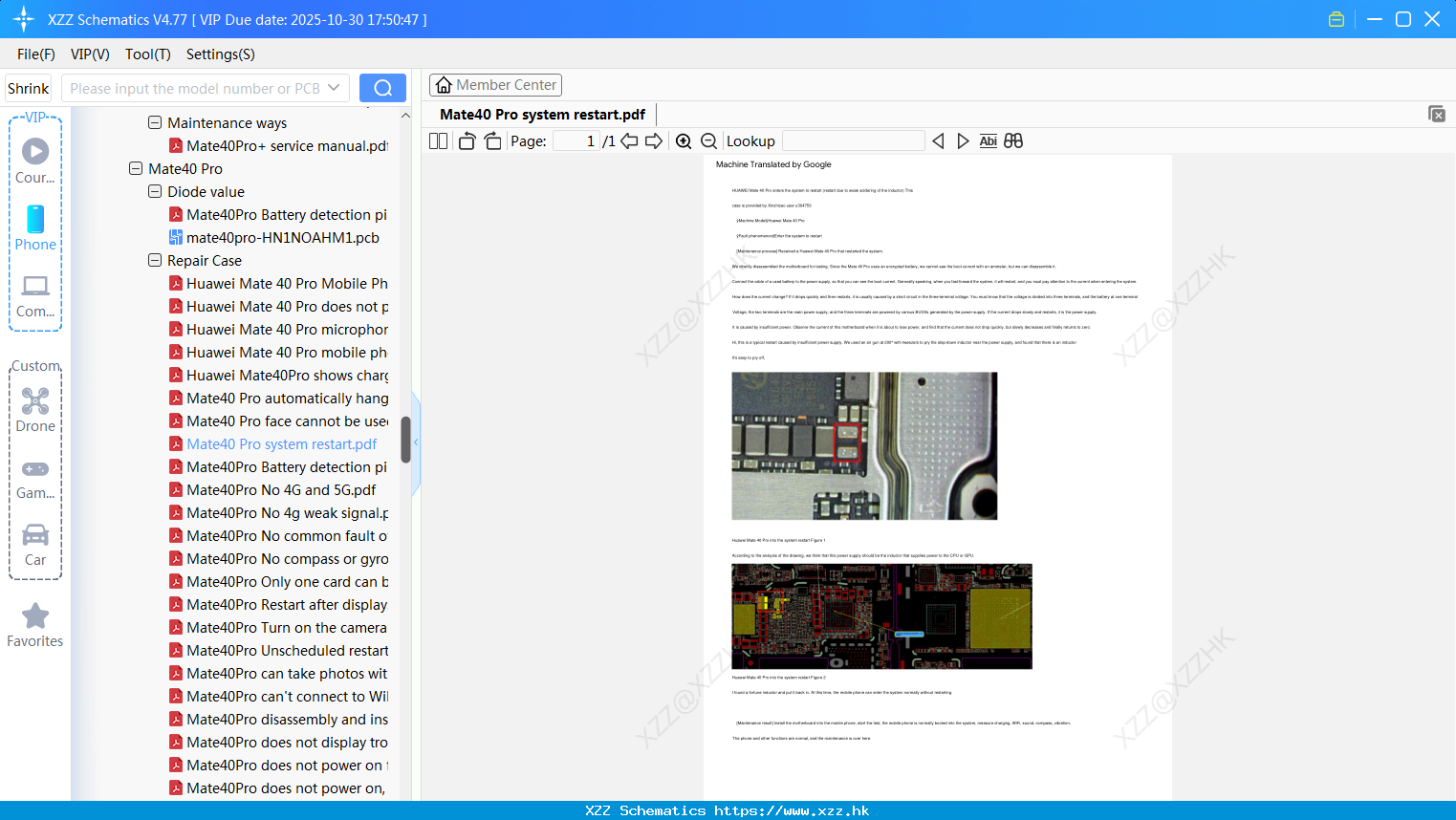Screen dimensions: 1456x820
Task: Rotate the PDF page clockwise
Action: [x=492, y=141]
